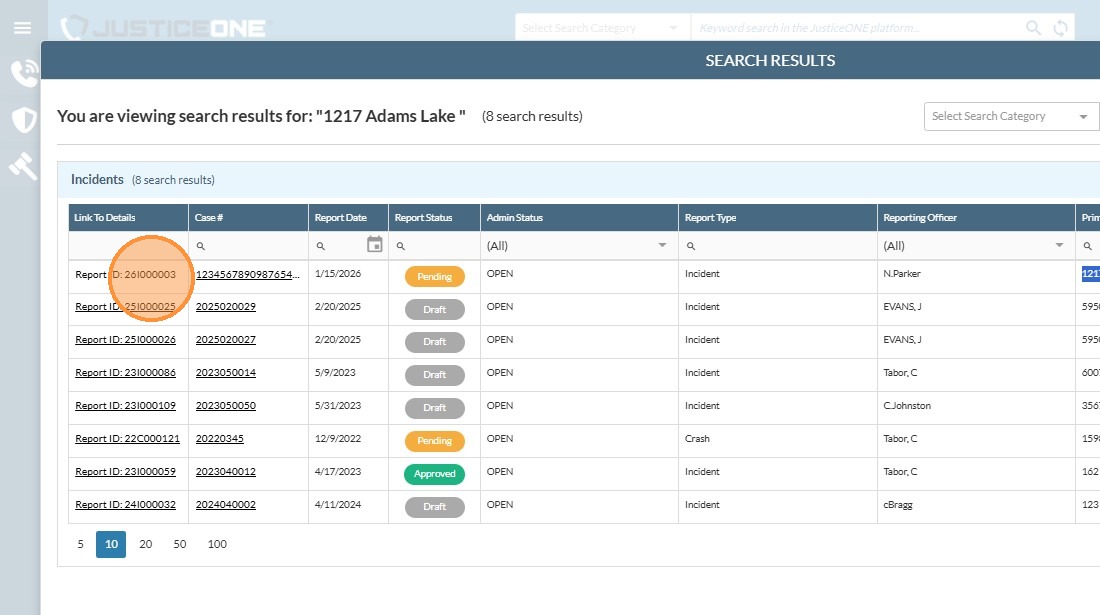Click the Report Type filter search icon
The image size is (1100, 615).
tap(691, 246)
